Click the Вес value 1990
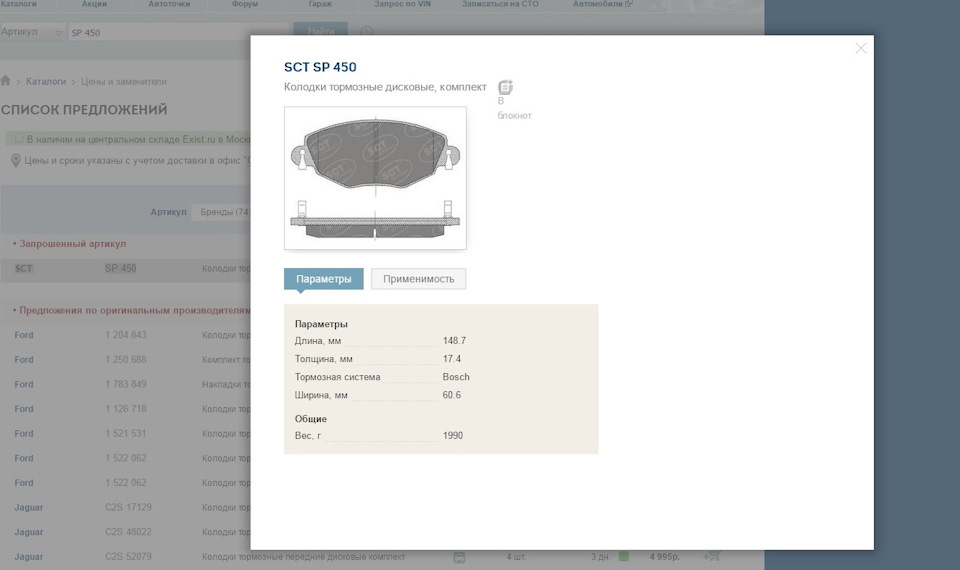This screenshot has width=960, height=570. [453, 435]
